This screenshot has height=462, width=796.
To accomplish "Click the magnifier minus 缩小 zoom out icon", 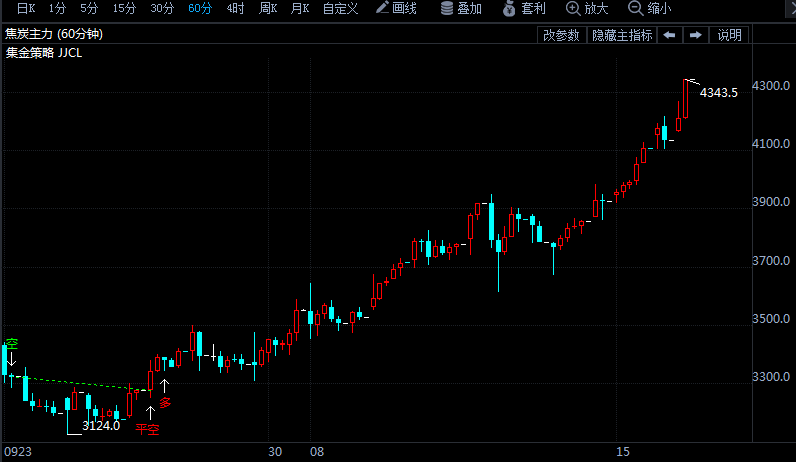I will coord(635,8).
